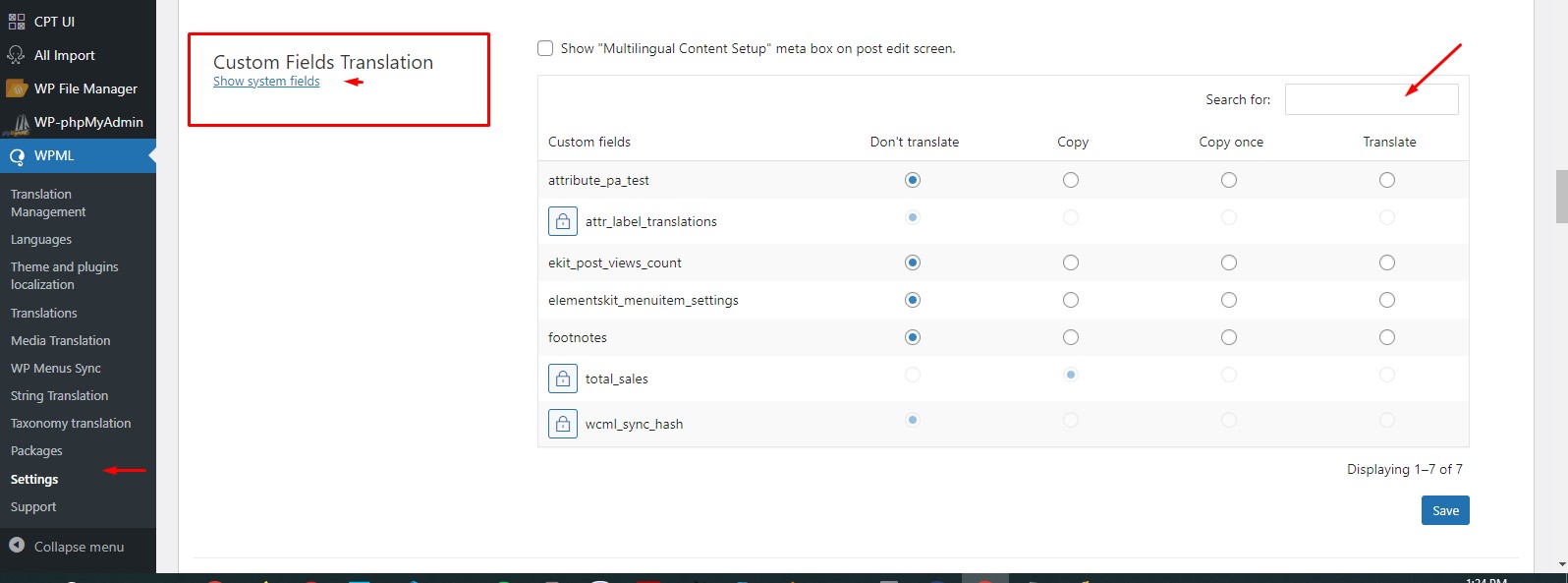Open Translation Management submenu item
This screenshot has height=583, width=1568.
click(x=48, y=203)
